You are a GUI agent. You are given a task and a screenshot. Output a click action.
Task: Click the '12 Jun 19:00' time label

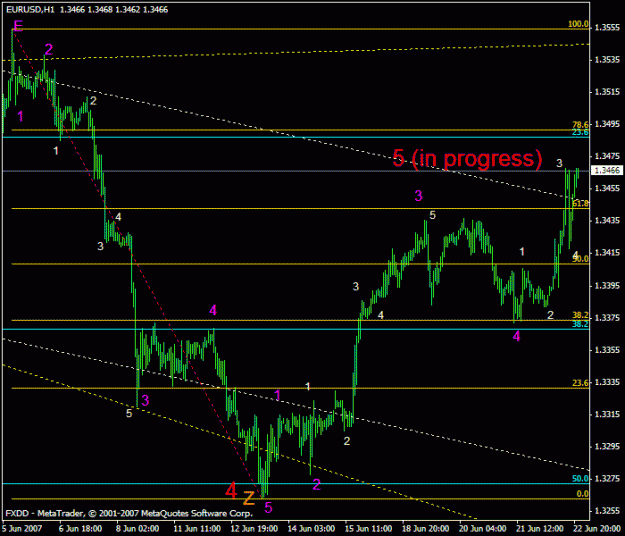[x=254, y=529]
